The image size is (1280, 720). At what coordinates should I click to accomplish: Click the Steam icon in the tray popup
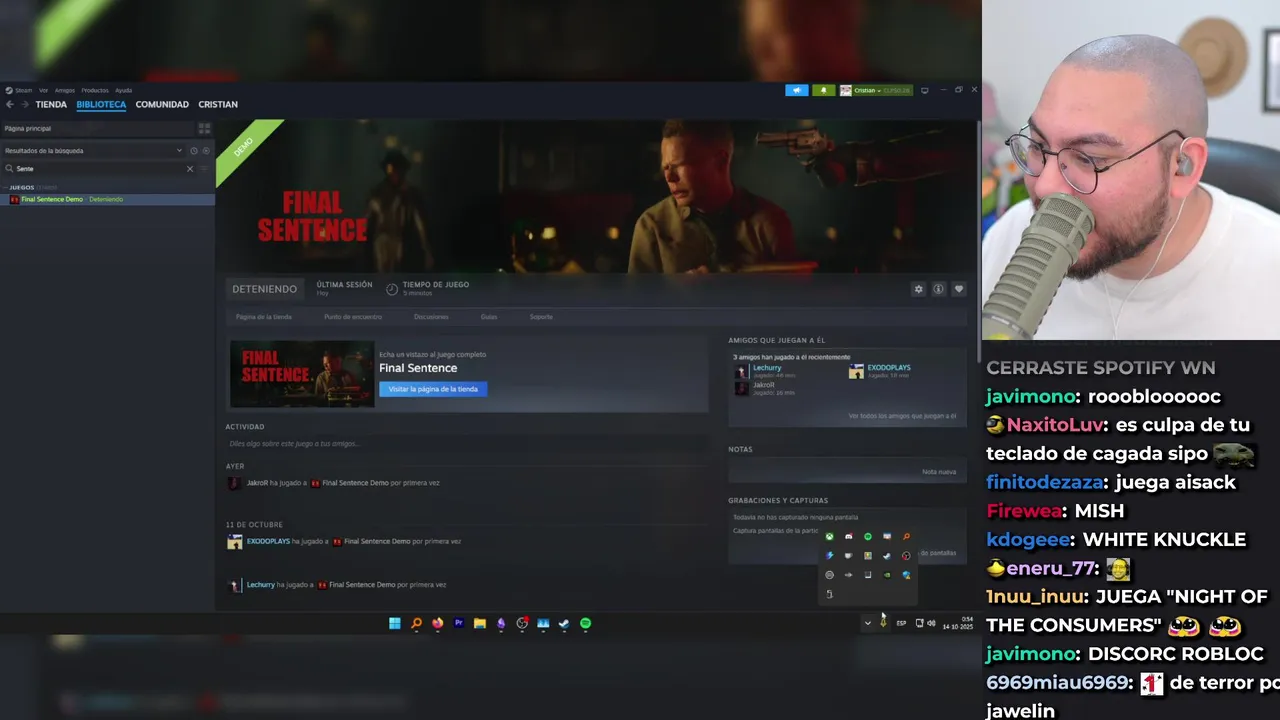[x=887, y=556]
